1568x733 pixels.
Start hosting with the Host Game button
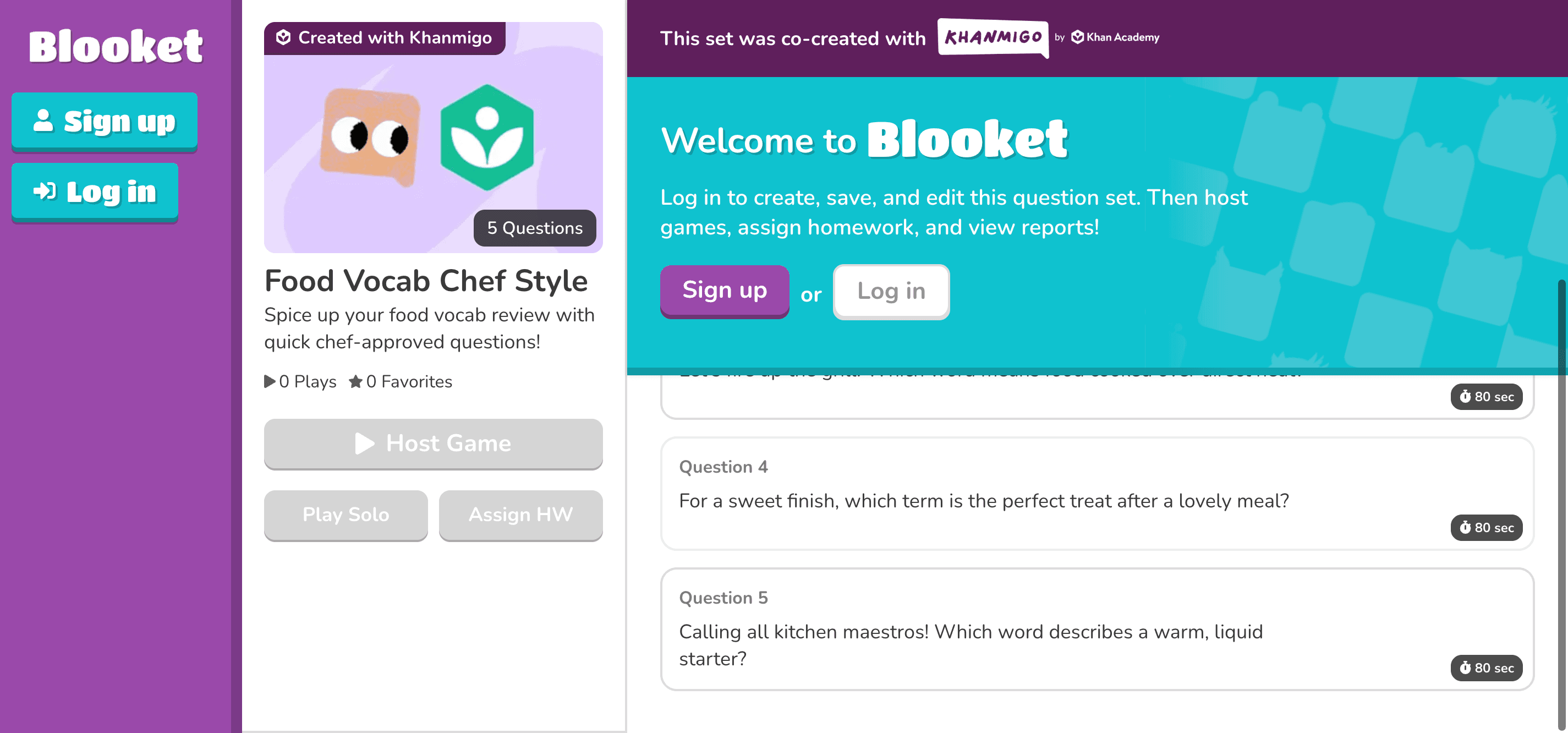tap(434, 443)
